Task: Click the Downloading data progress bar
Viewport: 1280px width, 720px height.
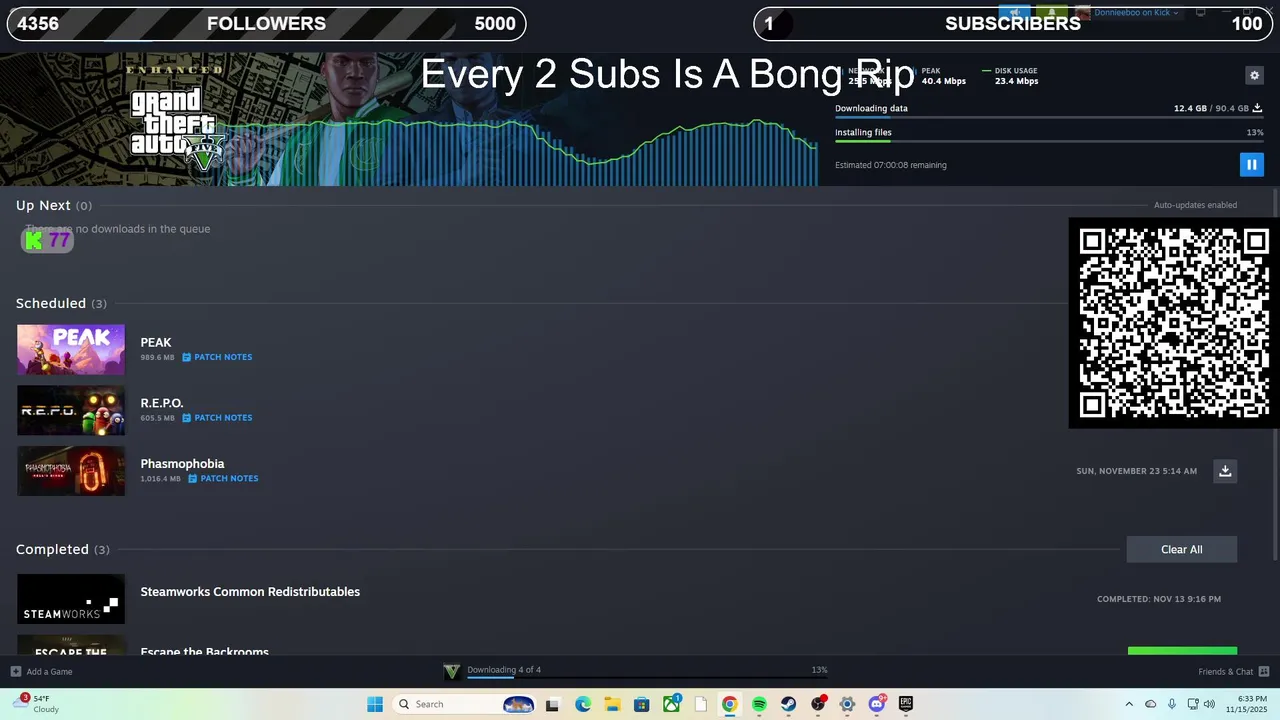Action: point(1049,118)
